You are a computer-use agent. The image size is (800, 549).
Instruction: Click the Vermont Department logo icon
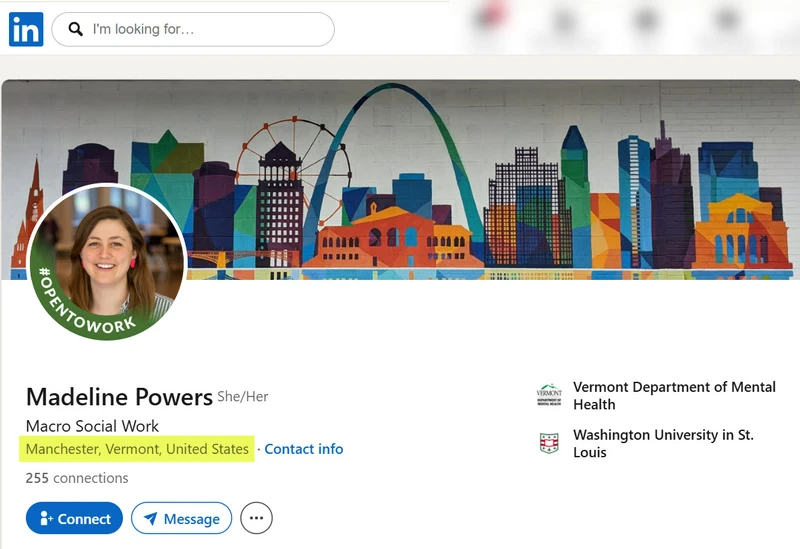pos(549,395)
